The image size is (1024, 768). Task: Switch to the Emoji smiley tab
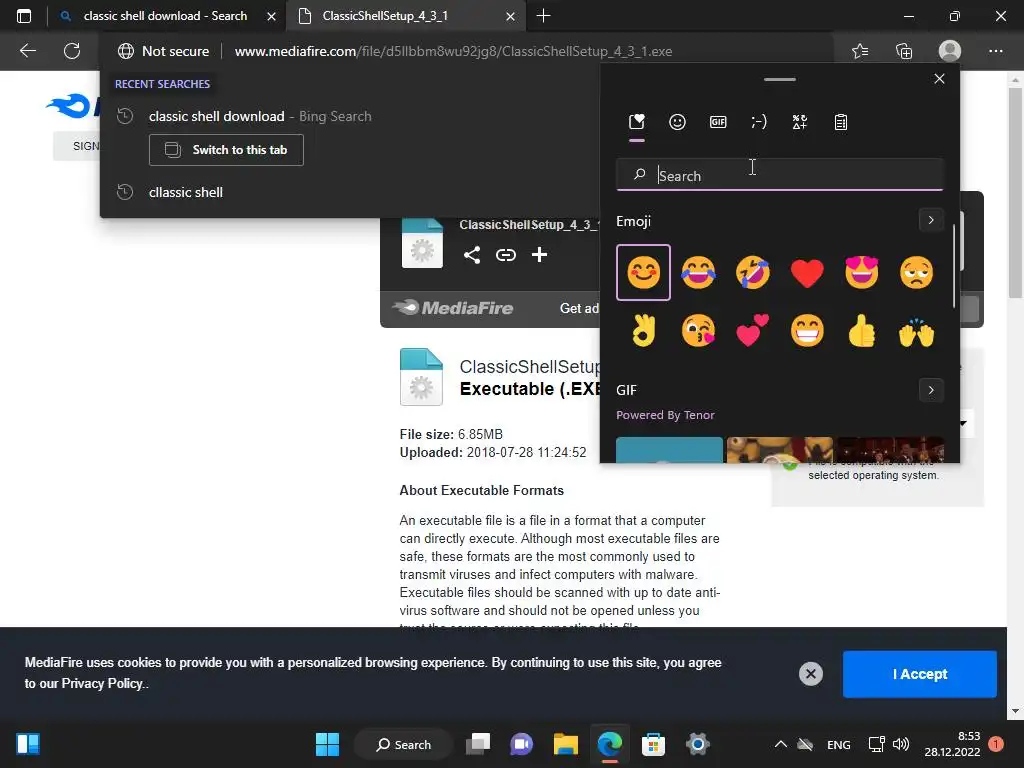tap(677, 122)
